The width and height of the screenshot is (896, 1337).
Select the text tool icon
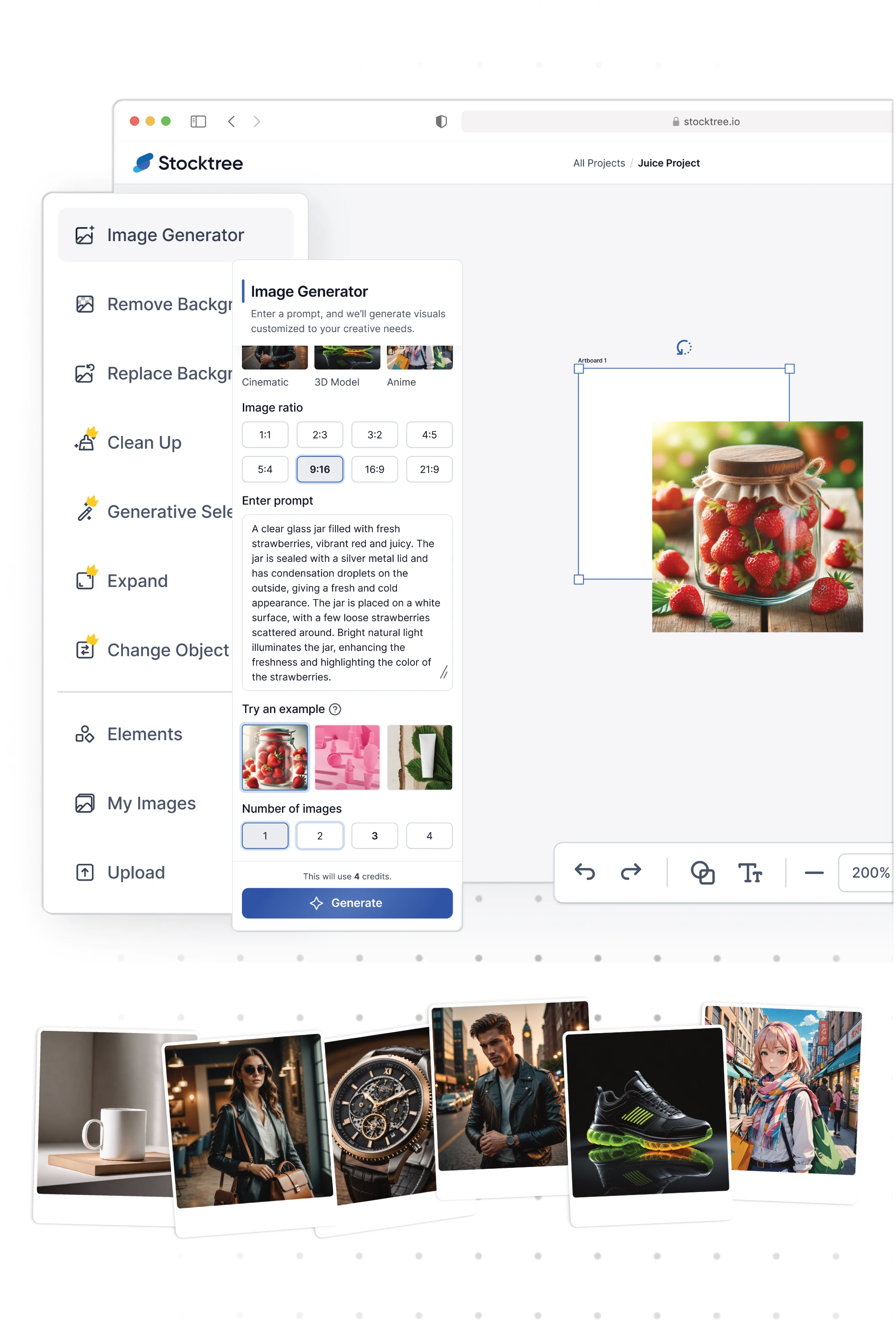point(750,872)
